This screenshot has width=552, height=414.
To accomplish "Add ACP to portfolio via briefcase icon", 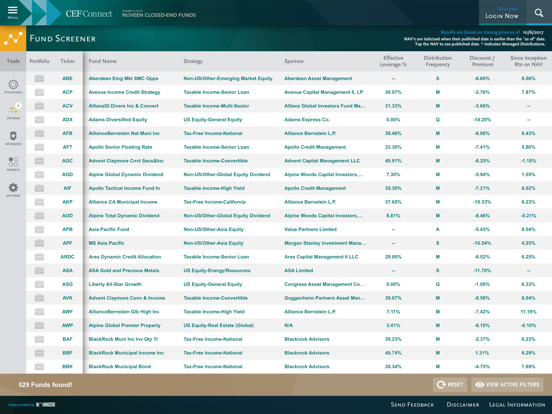I will click(39, 92).
